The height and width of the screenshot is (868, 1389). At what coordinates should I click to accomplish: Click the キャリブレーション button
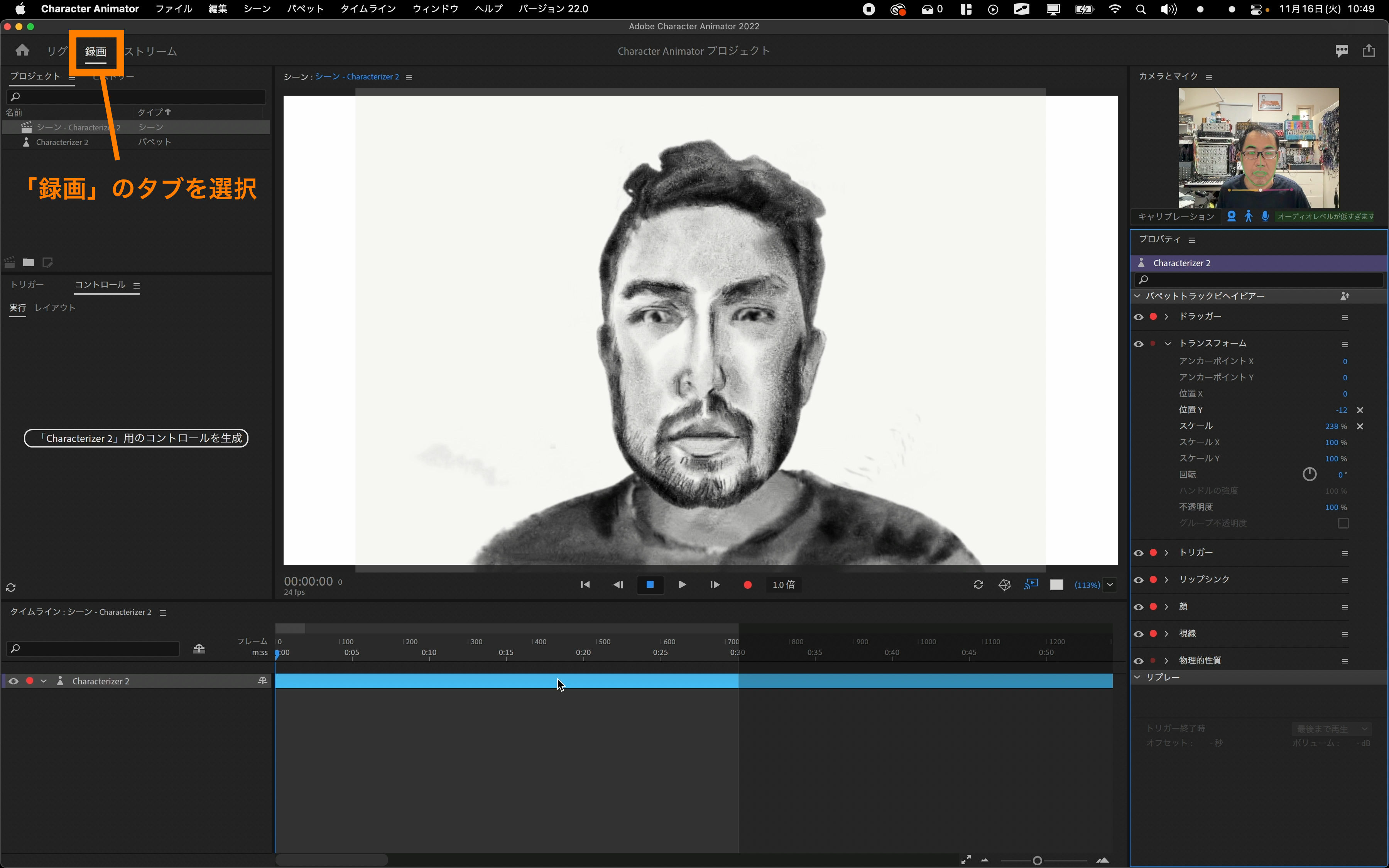1176,216
